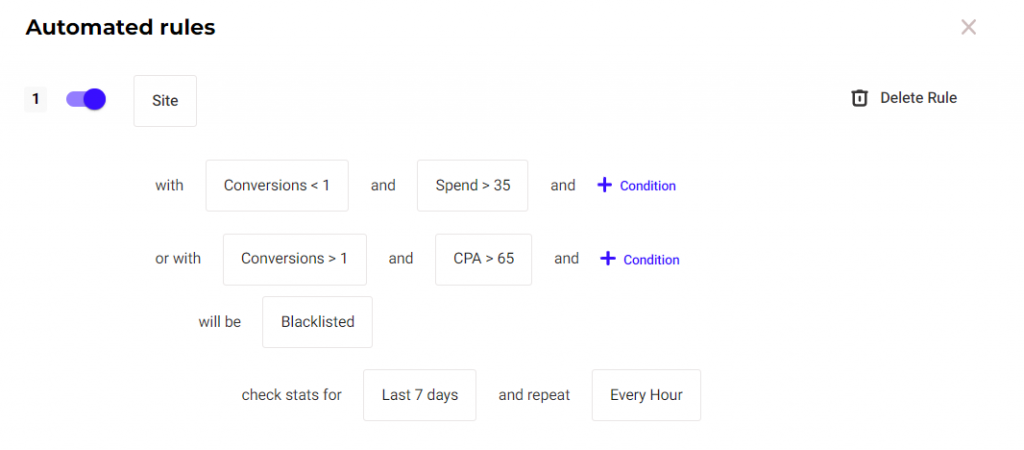The height and width of the screenshot is (450, 1024).
Task: Click the rule number 1 badge
Action: tap(35, 99)
